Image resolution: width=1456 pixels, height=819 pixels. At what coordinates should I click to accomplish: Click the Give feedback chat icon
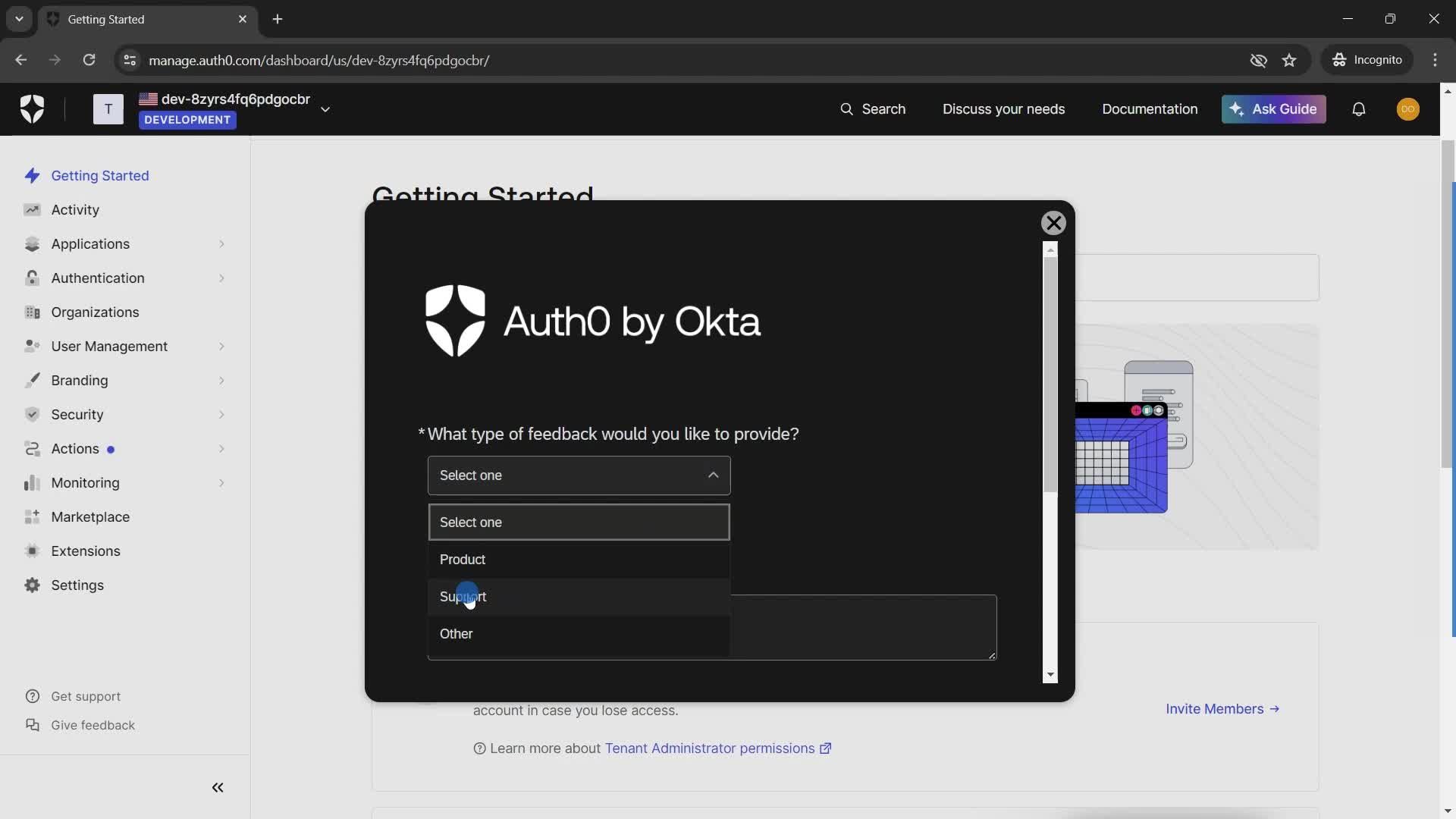pyautogui.click(x=32, y=726)
